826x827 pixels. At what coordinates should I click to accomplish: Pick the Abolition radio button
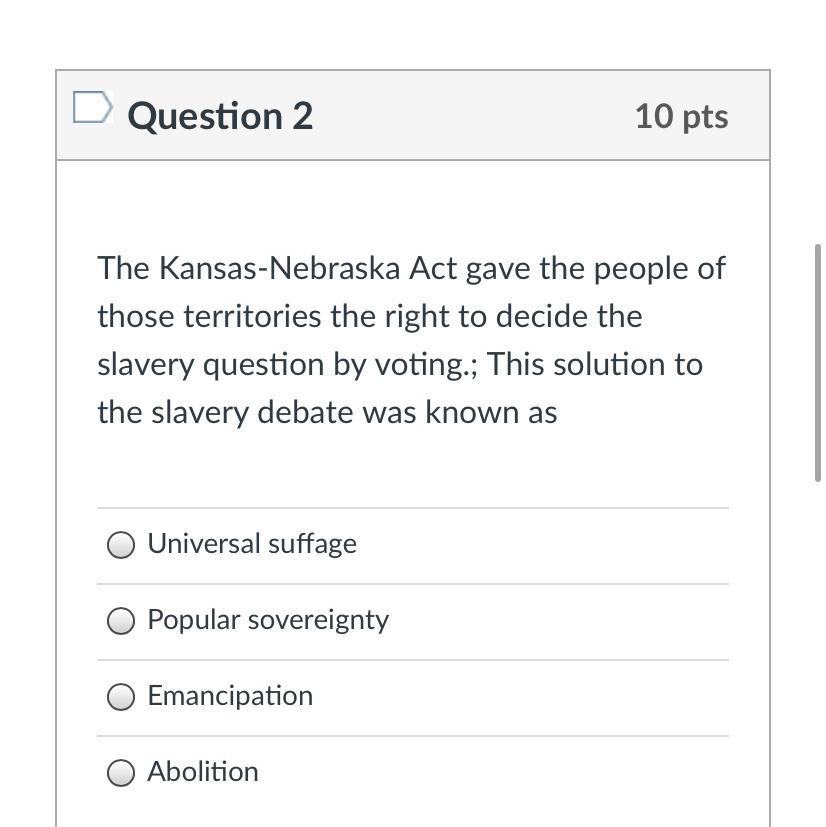click(x=121, y=773)
